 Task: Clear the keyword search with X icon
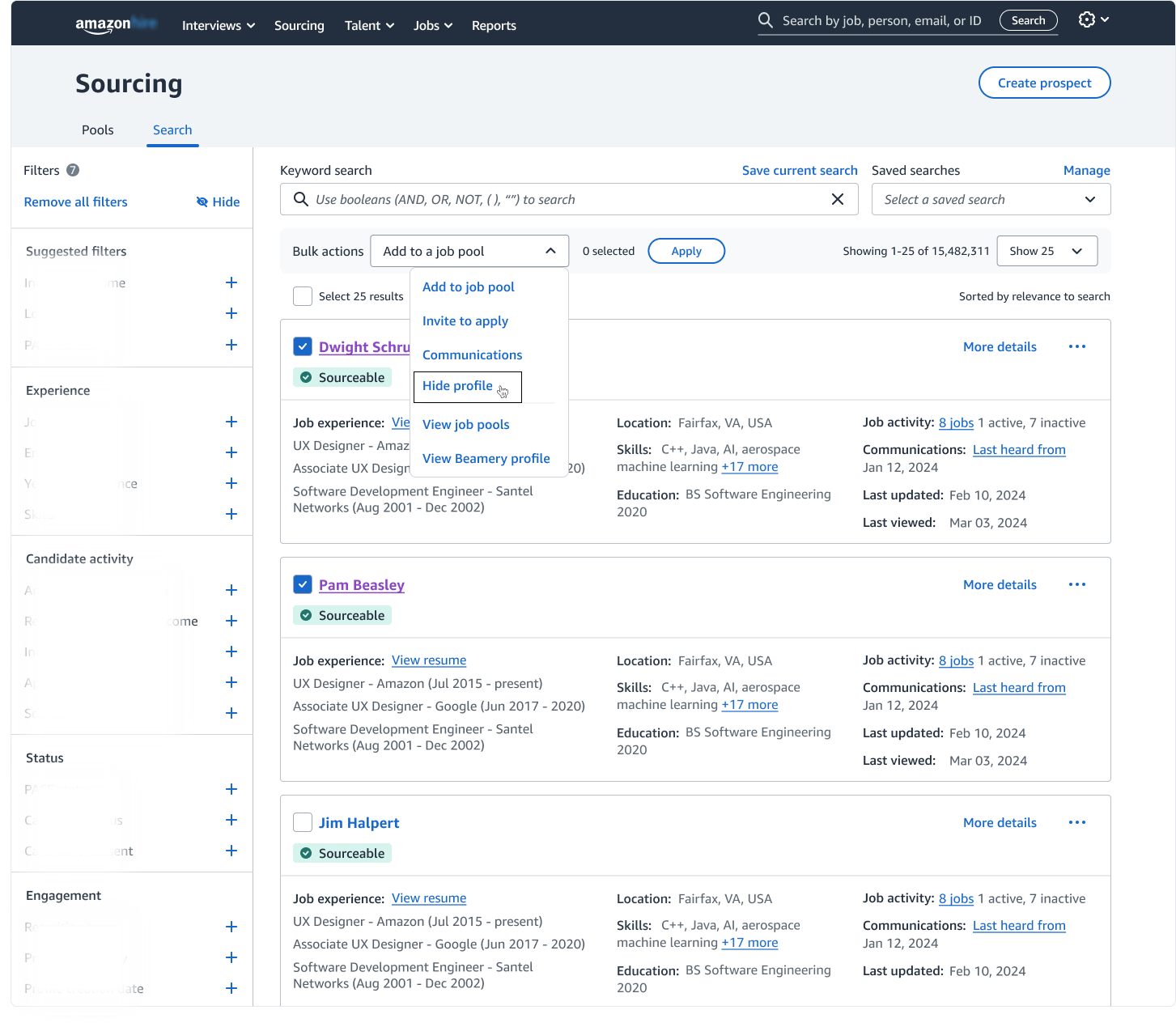(x=838, y=199)
